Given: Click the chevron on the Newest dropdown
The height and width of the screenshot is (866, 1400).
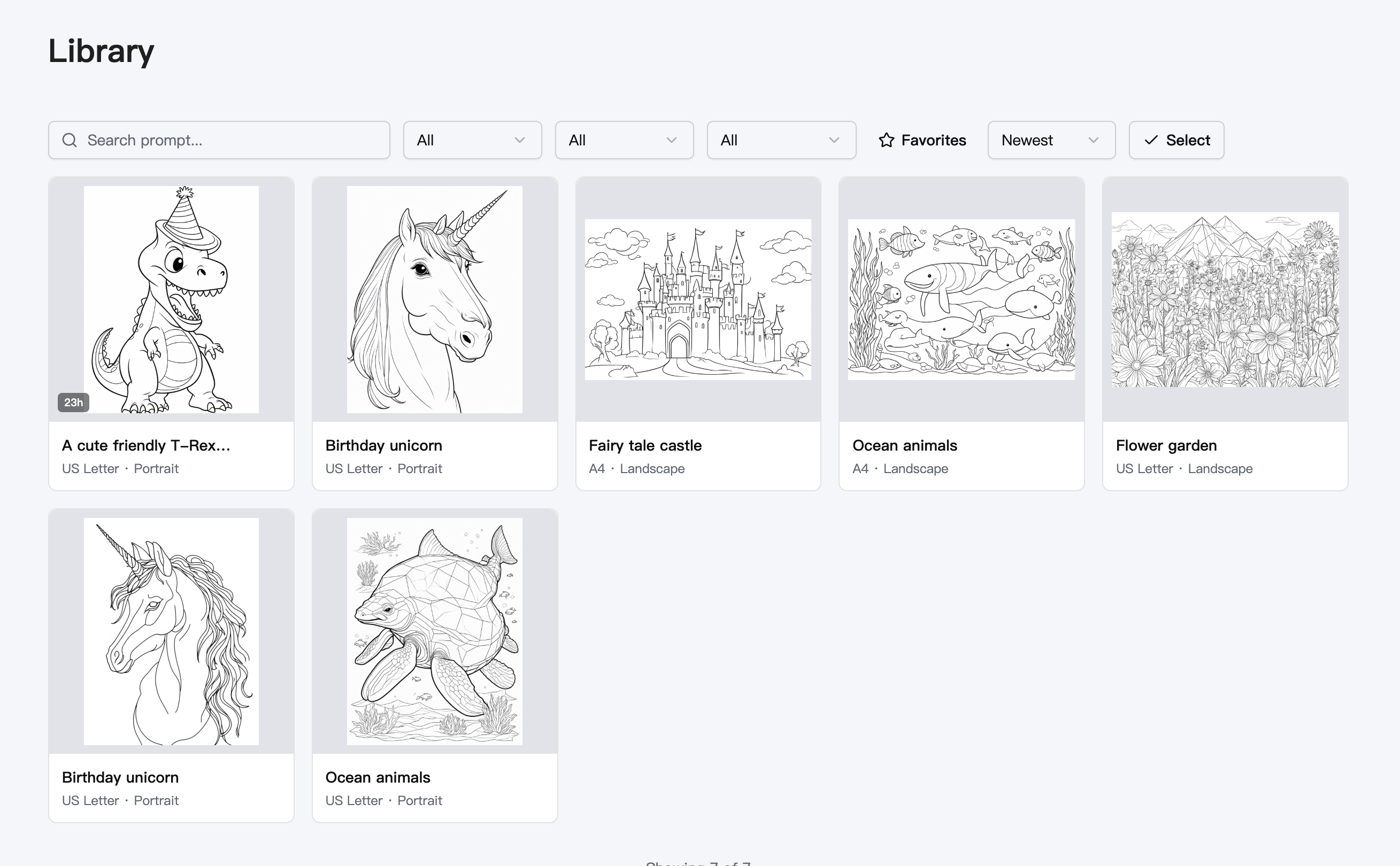Looking at the screenshot, I should pyautogui.click(x=1094, y=140).
